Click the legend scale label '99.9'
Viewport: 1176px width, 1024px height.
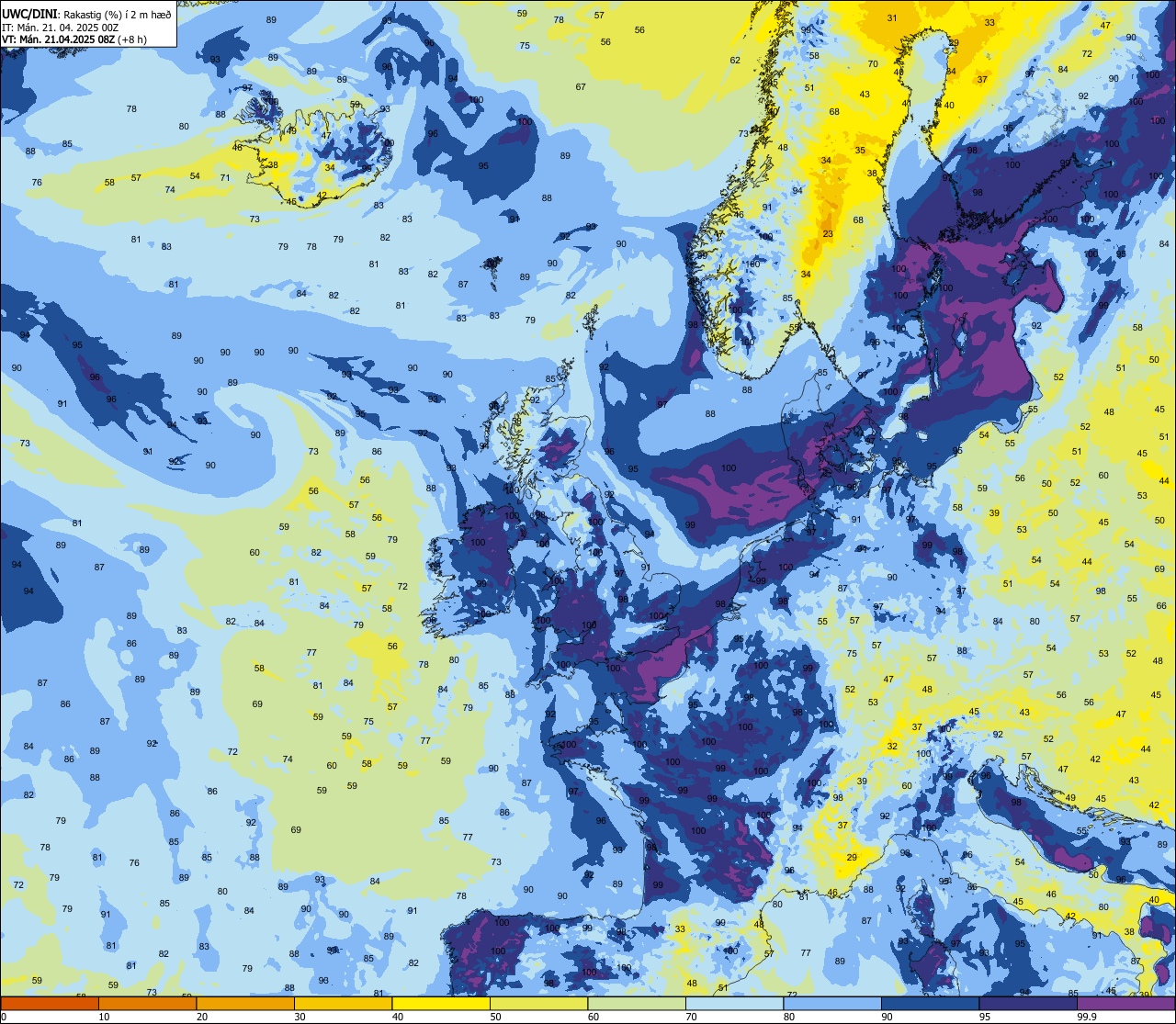tap(1087, 1017)
